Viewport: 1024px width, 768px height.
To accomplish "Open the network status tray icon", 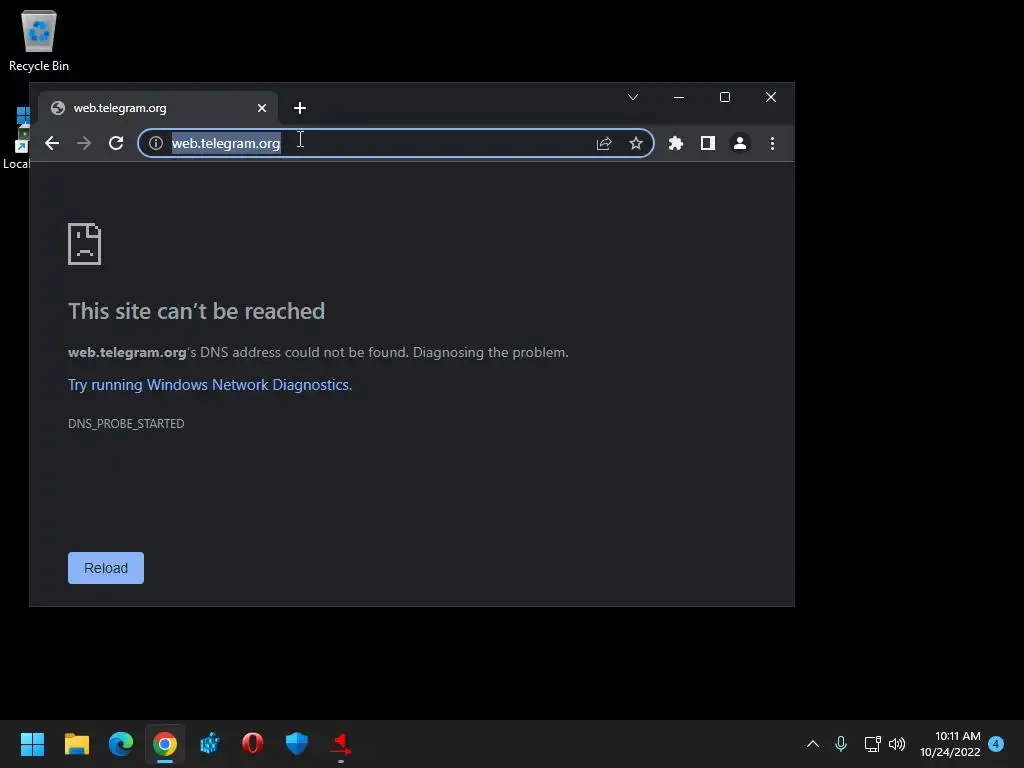I will 872,744.
